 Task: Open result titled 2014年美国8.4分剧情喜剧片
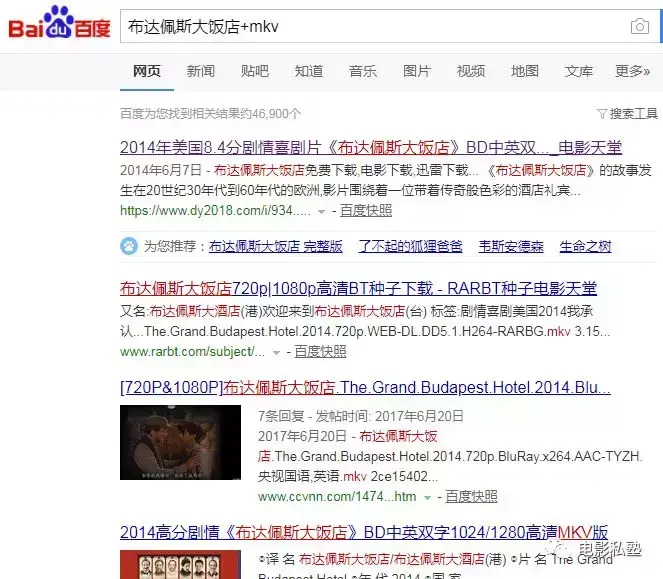tap(371, 148)
